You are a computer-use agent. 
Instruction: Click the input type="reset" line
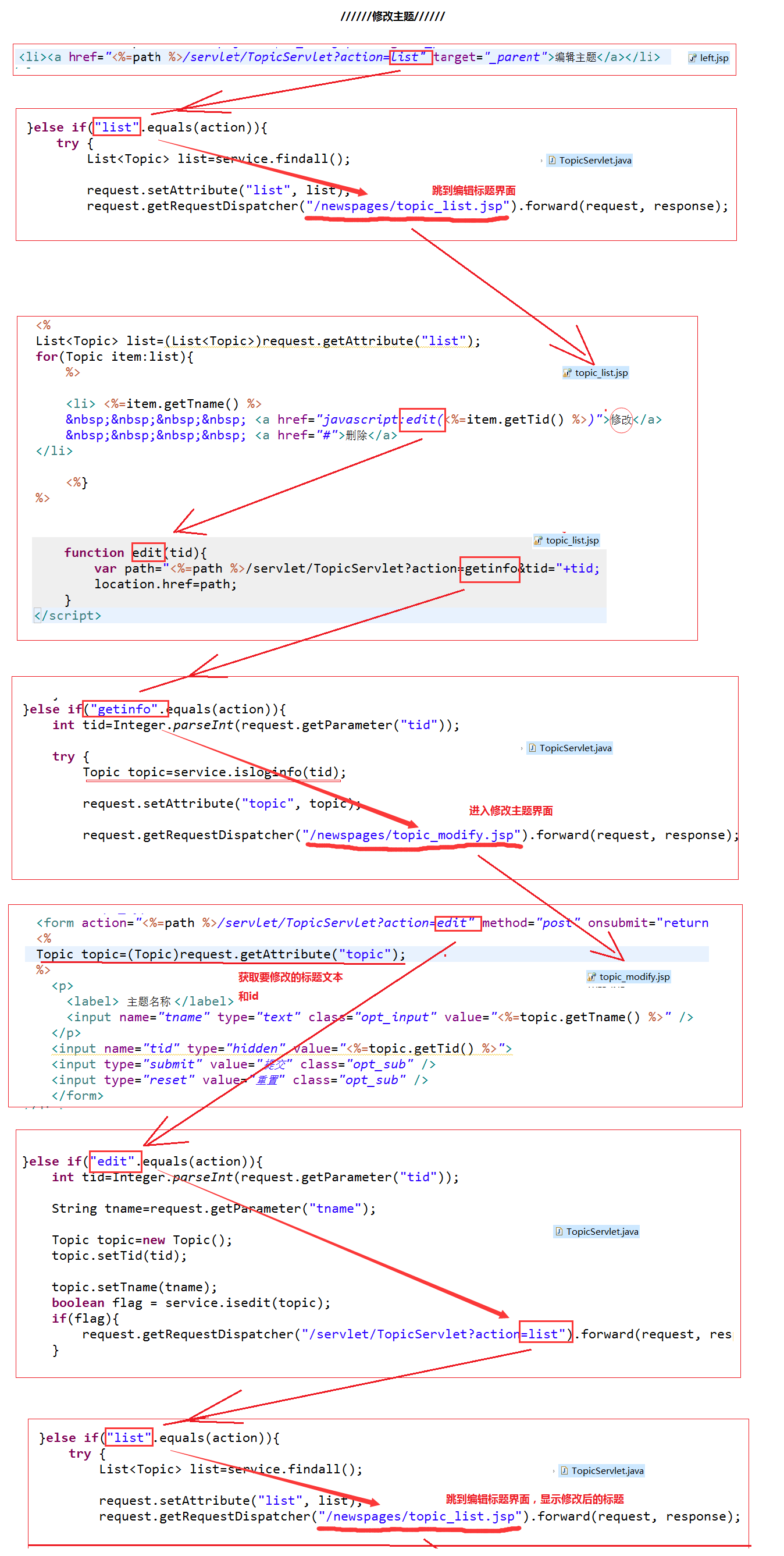coord(240,1079)
